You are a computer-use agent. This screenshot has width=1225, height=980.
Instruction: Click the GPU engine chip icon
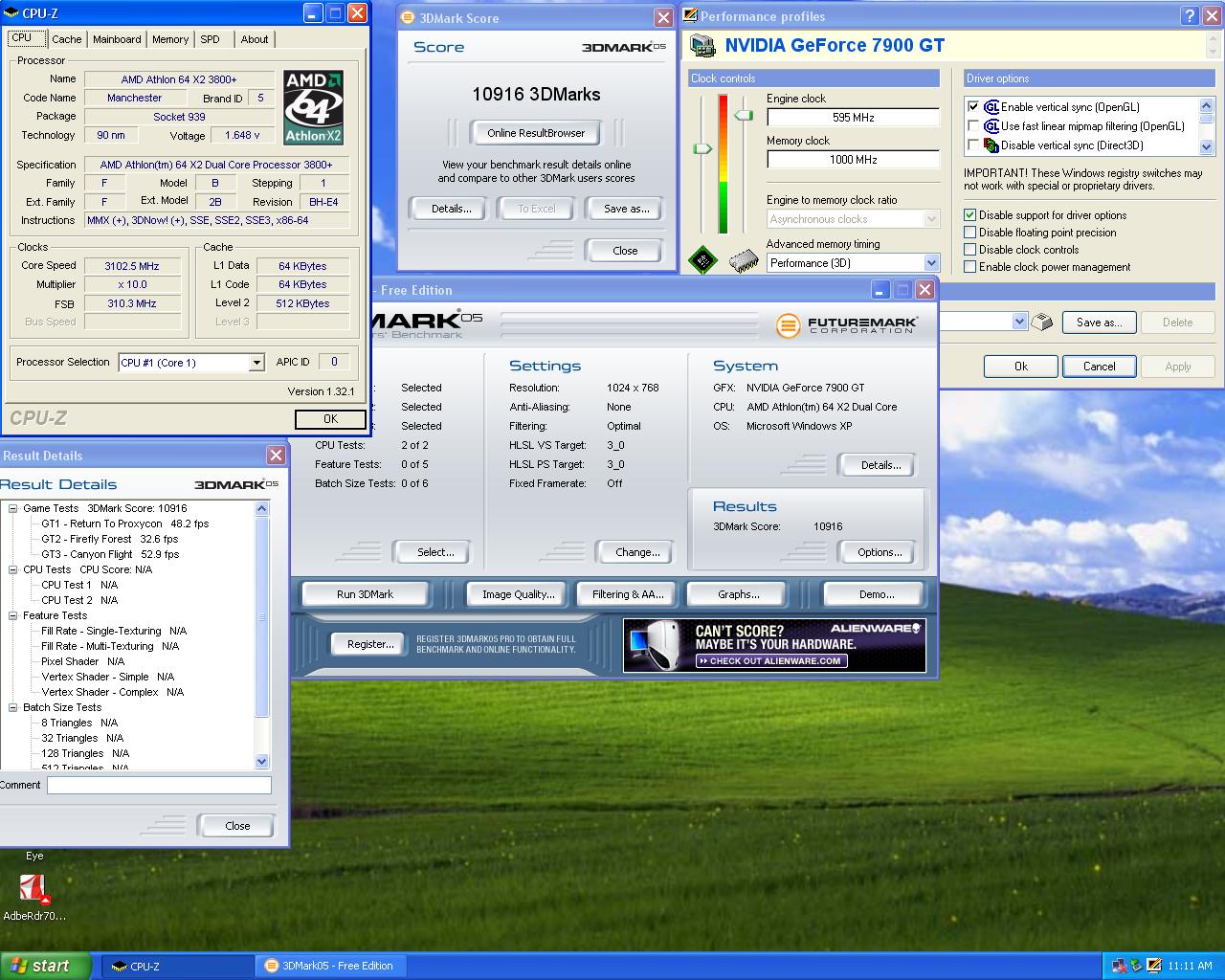pos(703,260)
